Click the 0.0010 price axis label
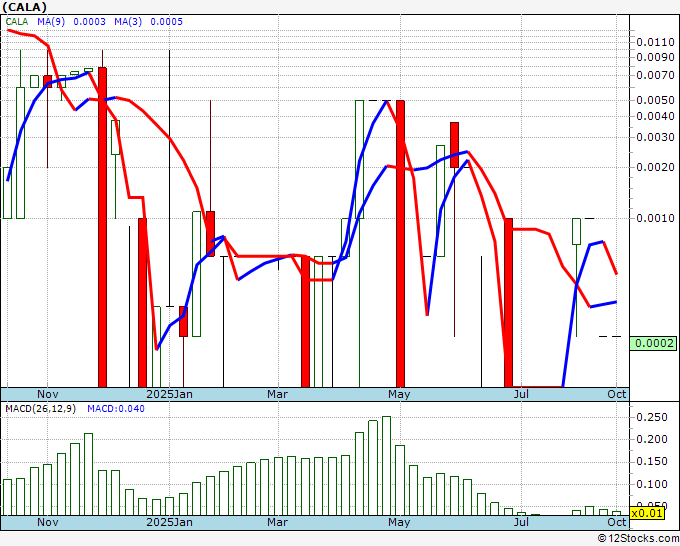680x546 pixels. pos(654,218)
